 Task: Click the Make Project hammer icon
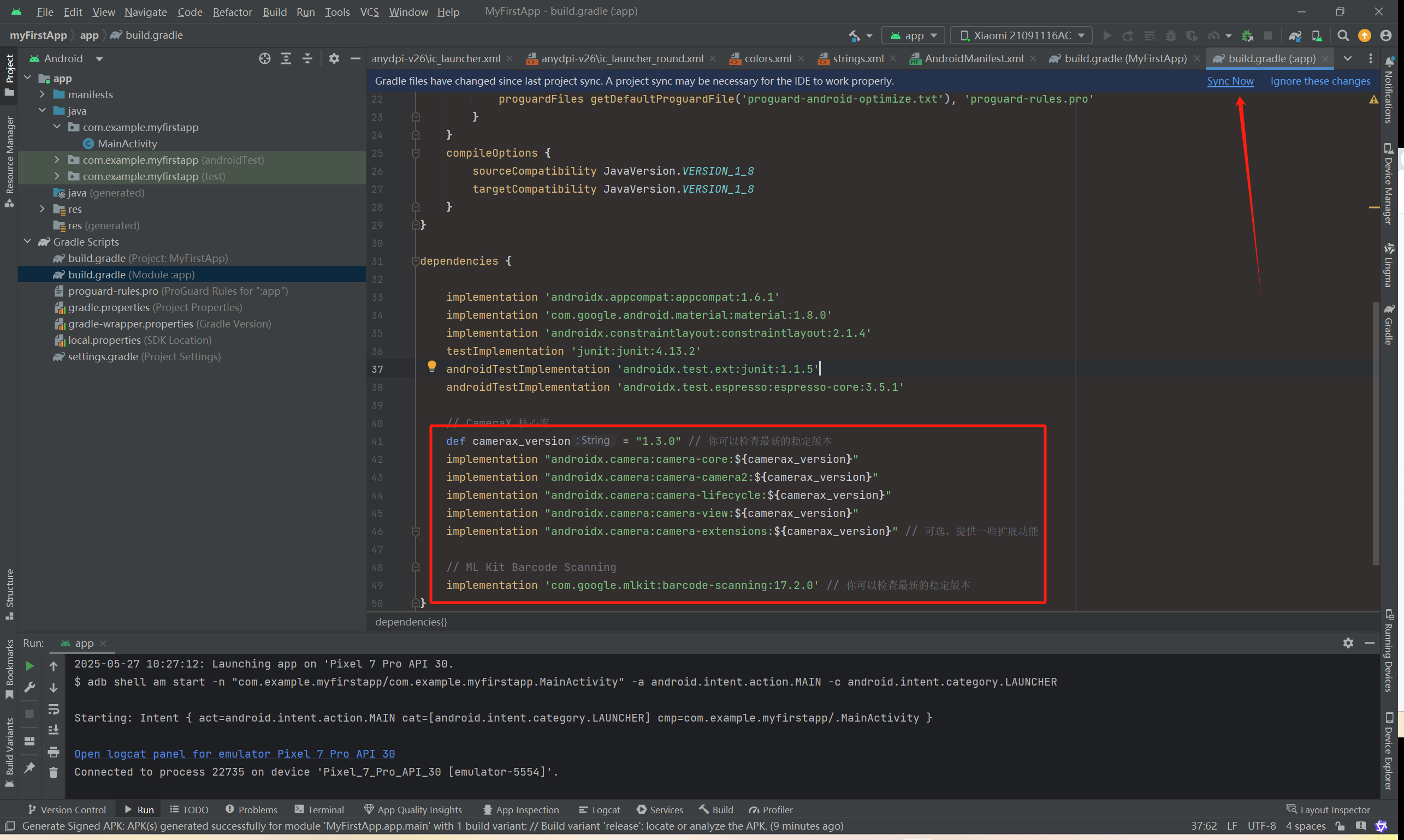854,35
